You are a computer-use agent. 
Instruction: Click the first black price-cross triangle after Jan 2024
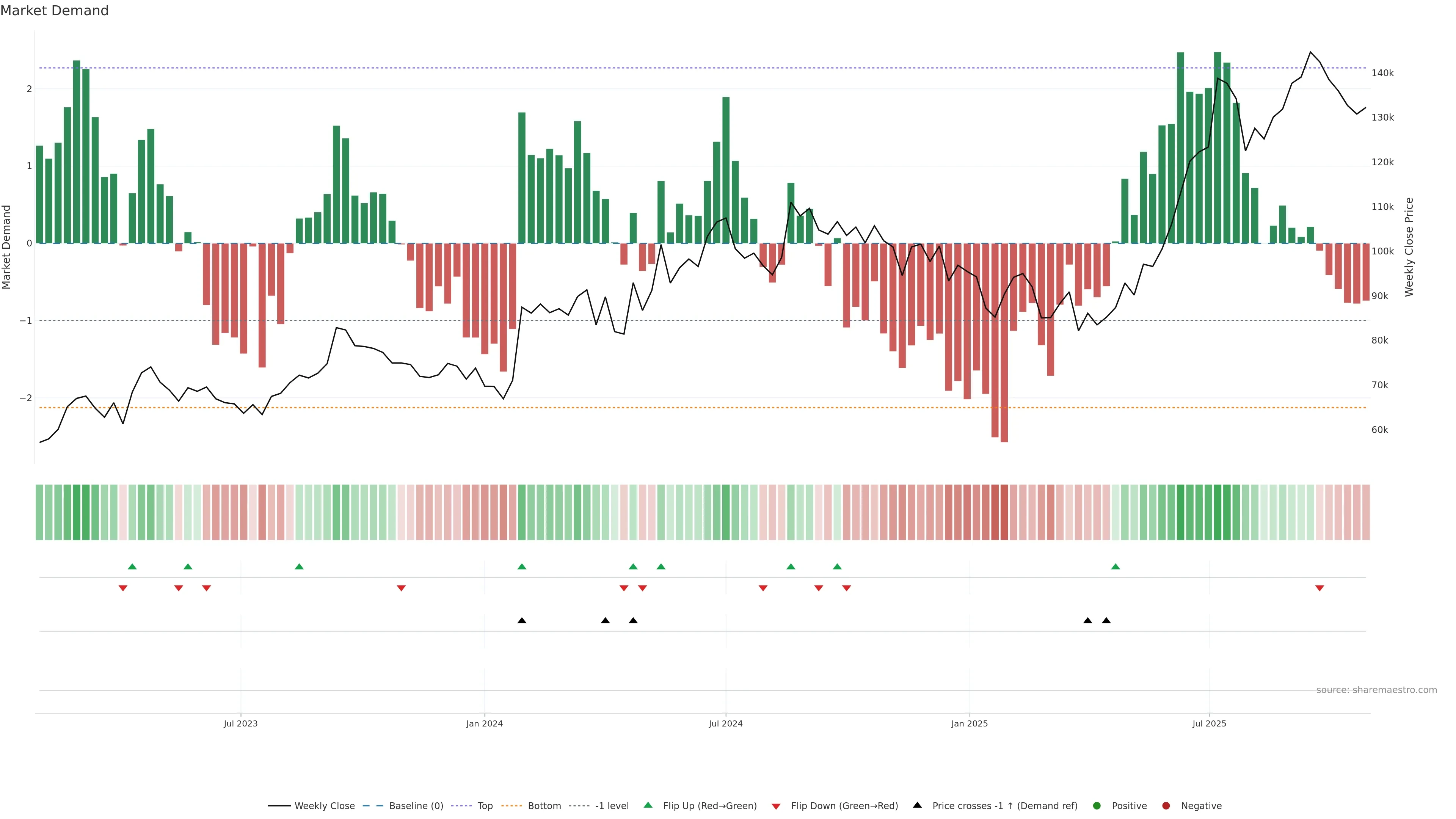(x=522, y=621)
